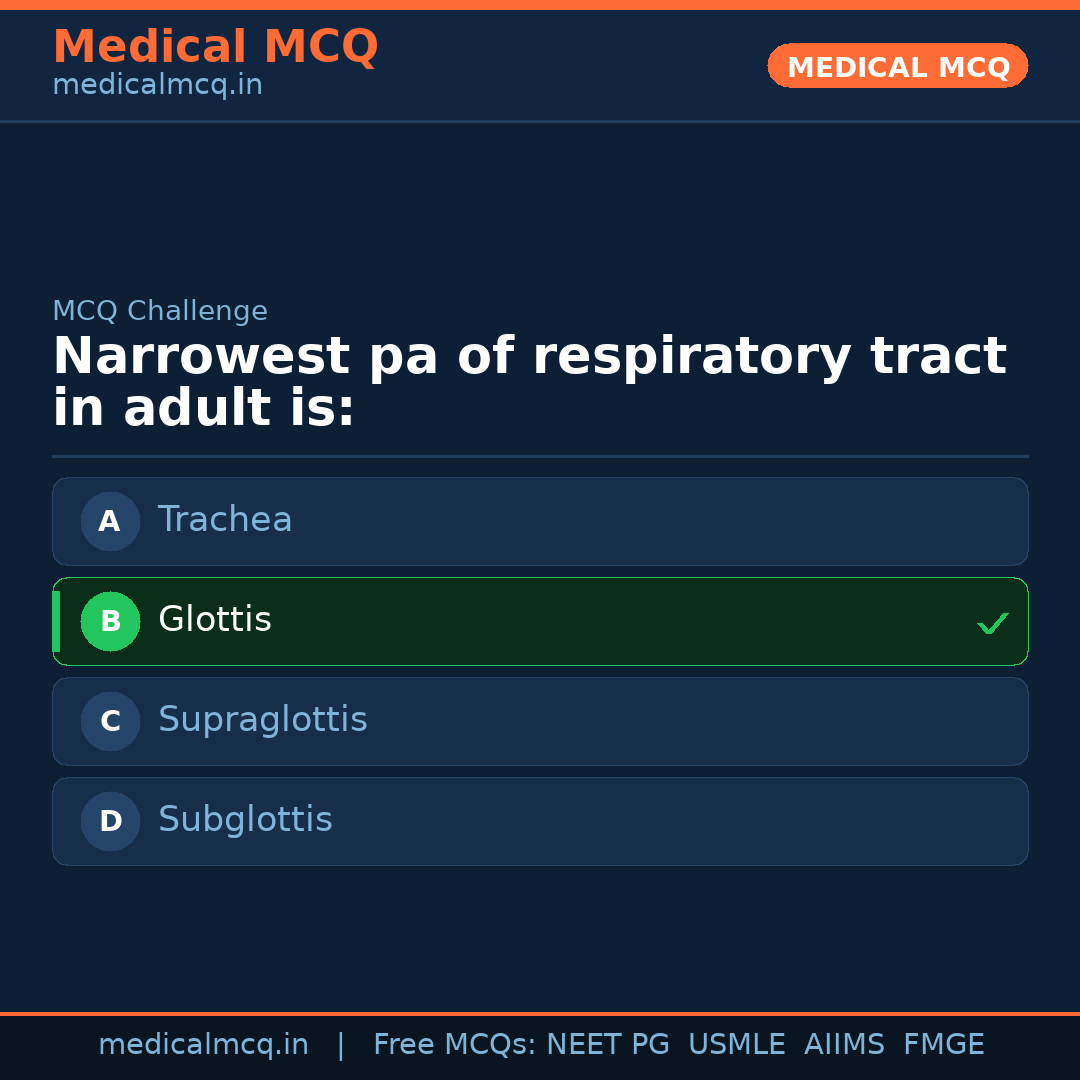Viewport: 1080px width, 1080px height.
Task: Click USMLE in the footer
Action: coord(737,1045)
